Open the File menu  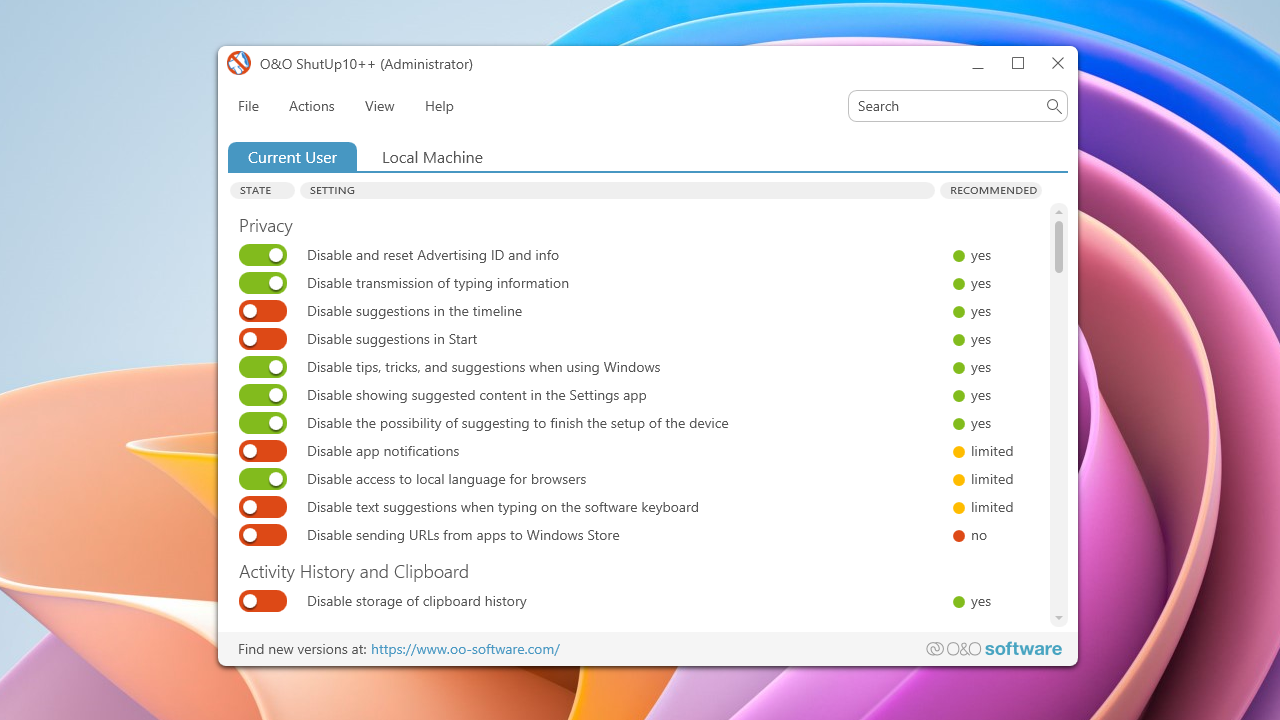point(248,106)
